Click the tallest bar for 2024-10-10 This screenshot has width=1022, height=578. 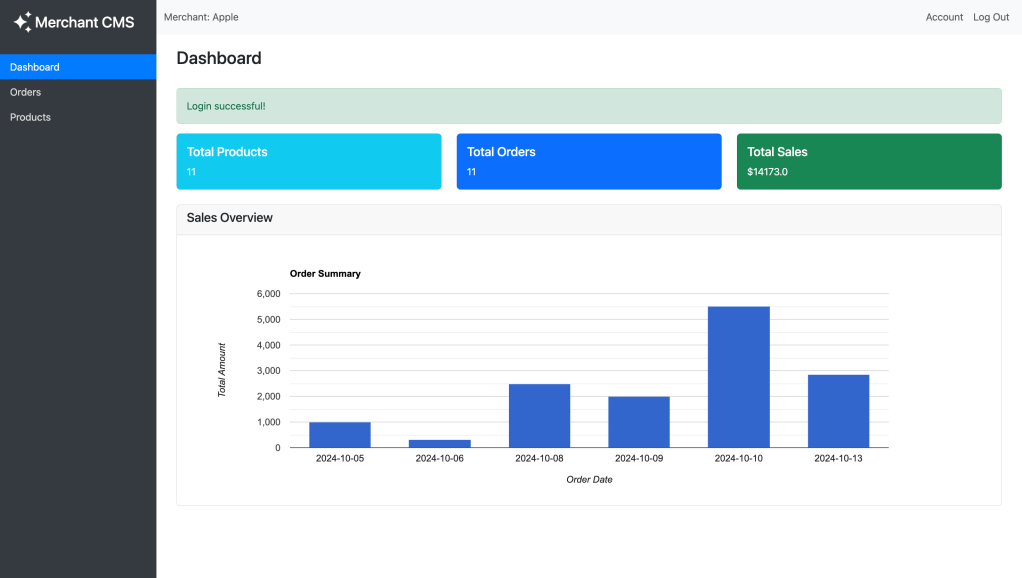click(x=739, y=377)
